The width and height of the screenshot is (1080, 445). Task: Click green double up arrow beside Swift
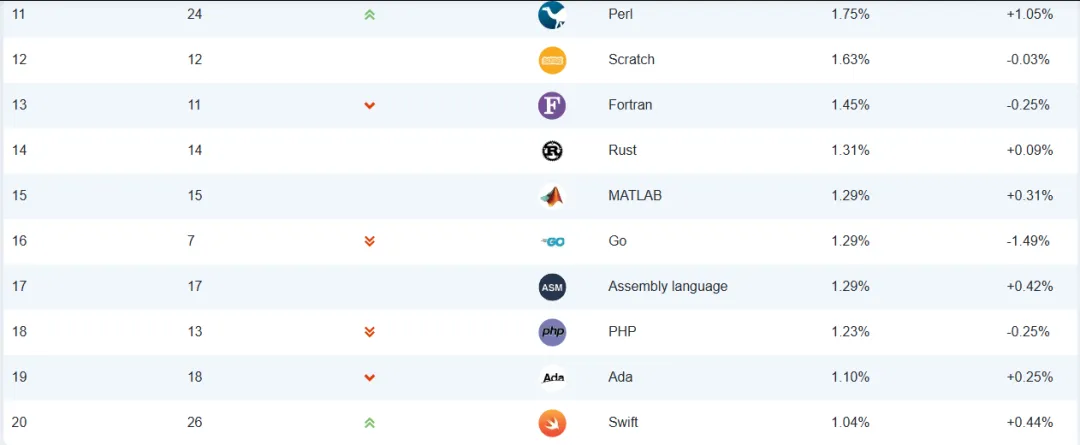pos(369,423)
